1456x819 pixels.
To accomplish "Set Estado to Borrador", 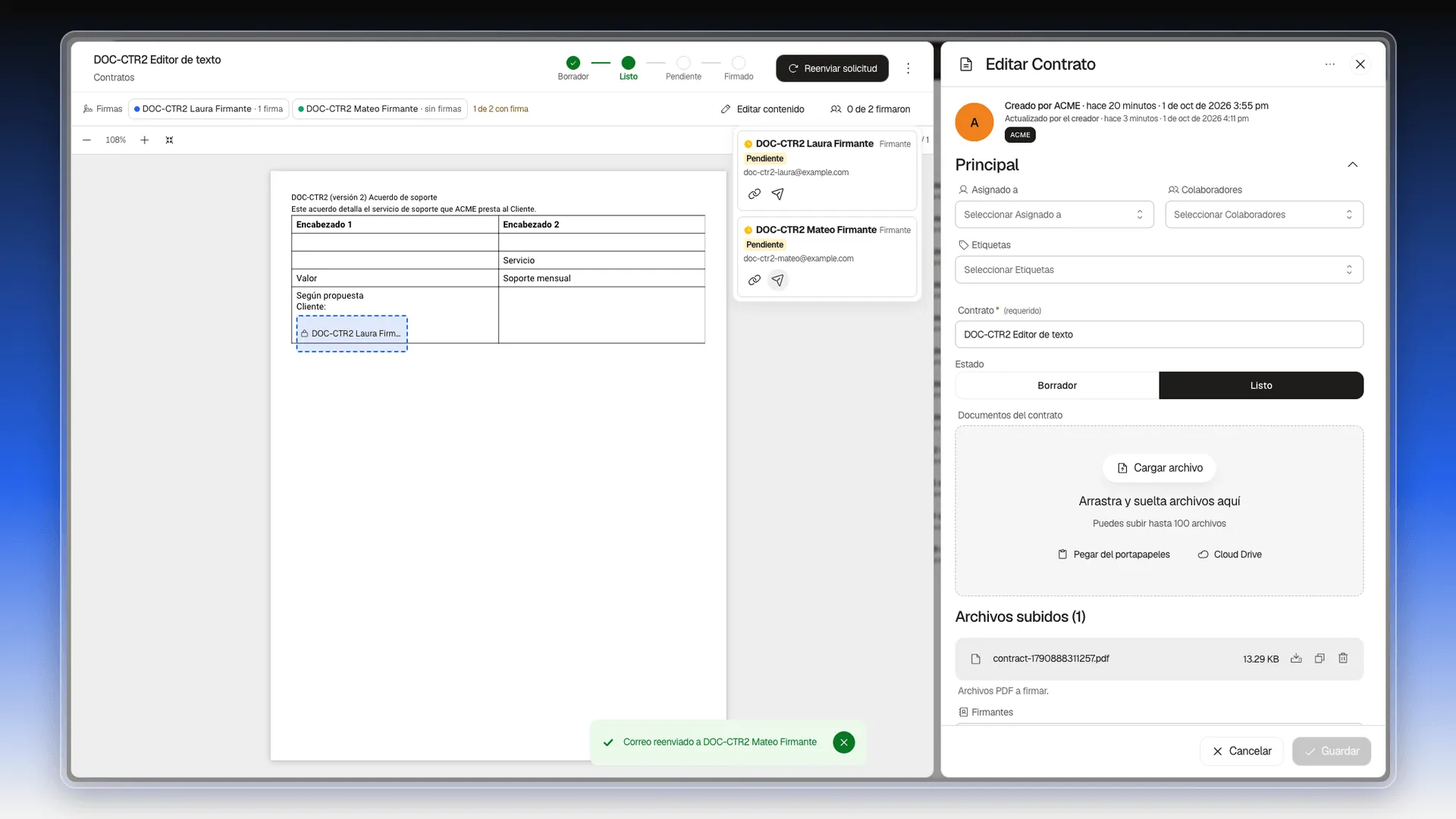I will (x=1057, y=385).
